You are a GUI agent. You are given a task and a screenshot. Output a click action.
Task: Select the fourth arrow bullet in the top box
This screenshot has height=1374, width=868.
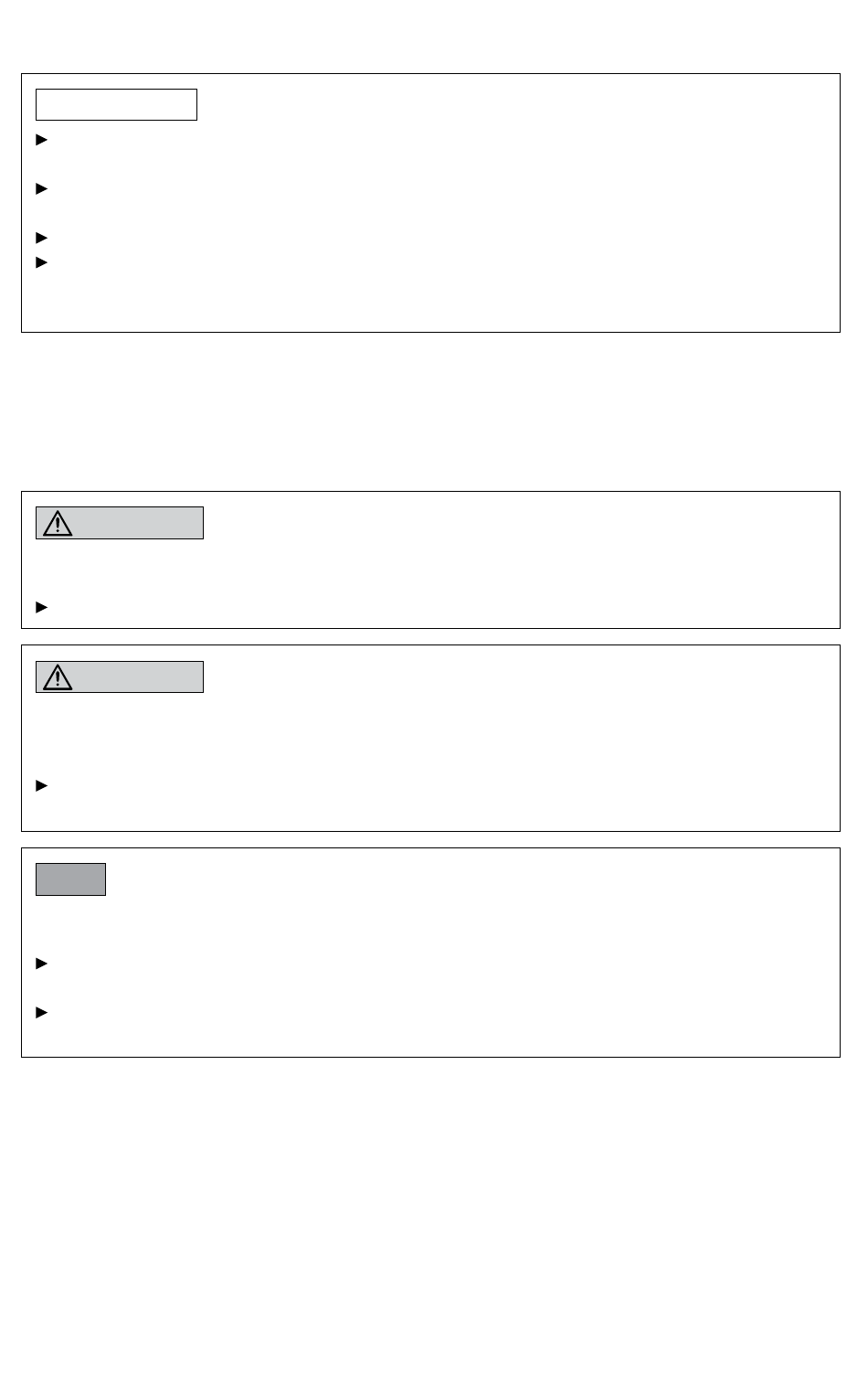click(41, 262)
